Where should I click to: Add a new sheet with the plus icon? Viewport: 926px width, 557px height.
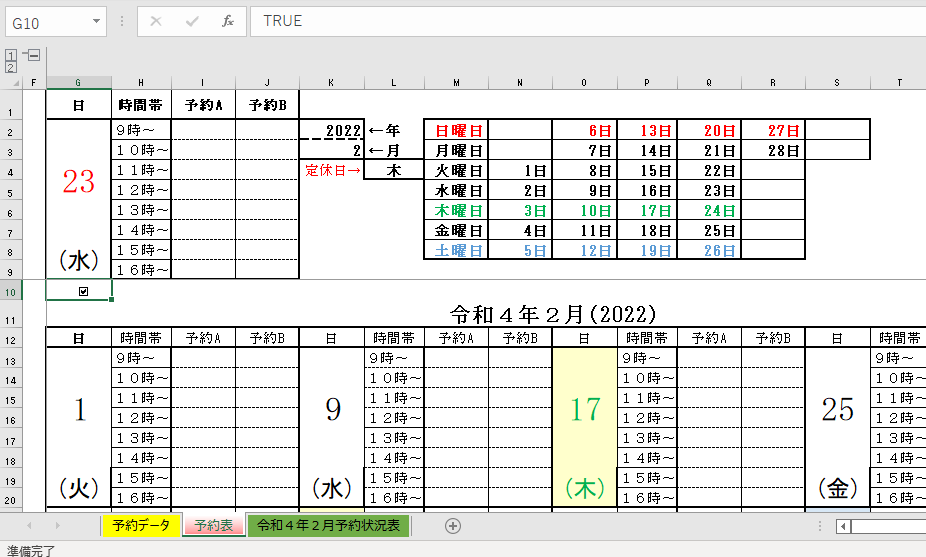pyautogui.click(x=453, y=526)
